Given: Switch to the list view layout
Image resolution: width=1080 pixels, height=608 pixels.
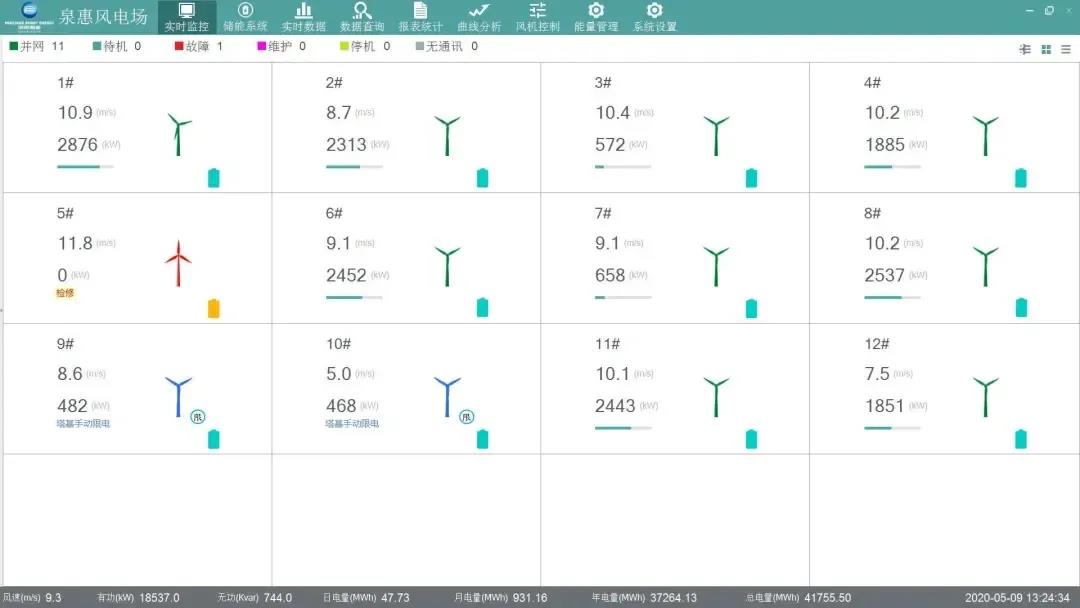Looking at the screenshot, I should click(x=1066, y=49).
